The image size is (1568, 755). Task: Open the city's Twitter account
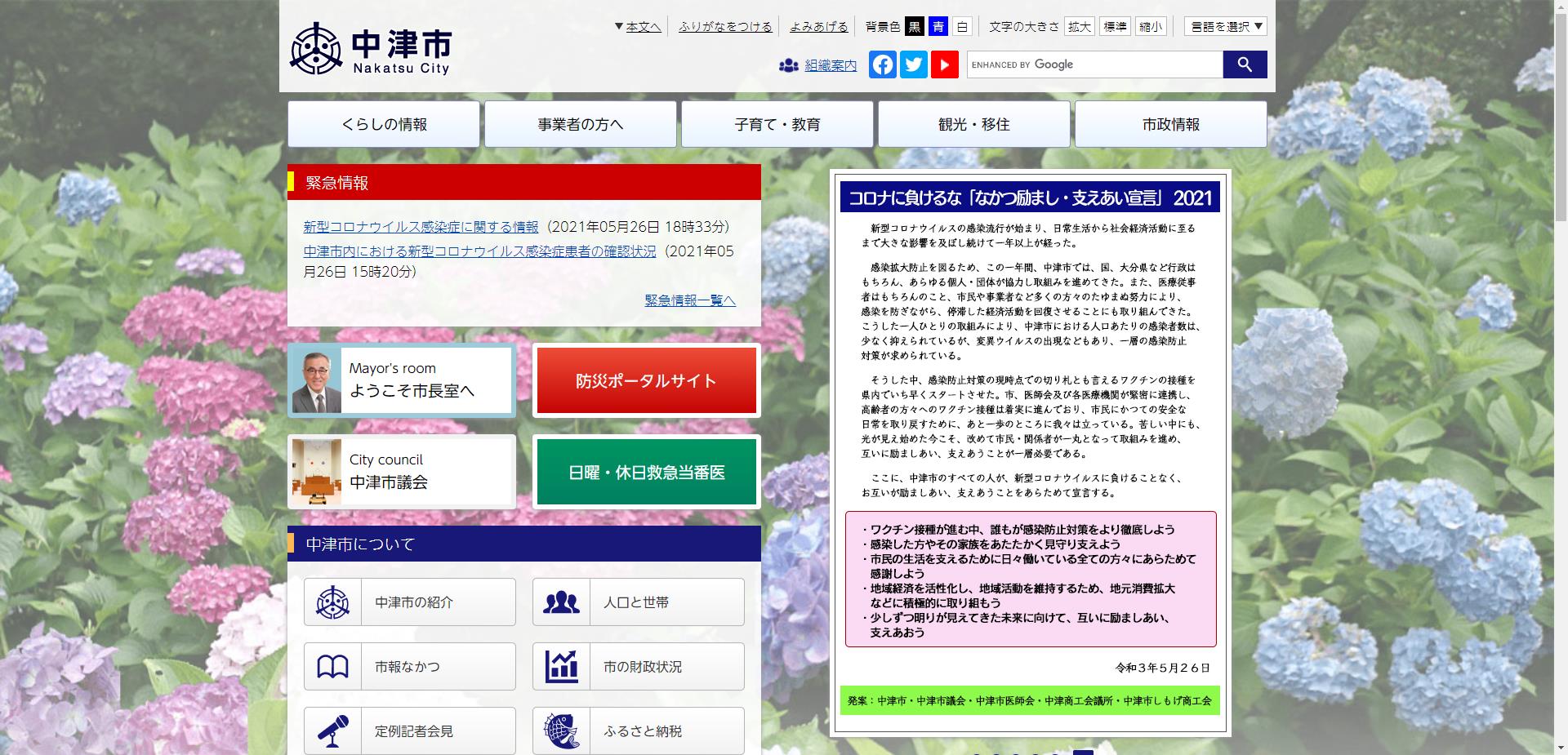(x=914, y=64)
